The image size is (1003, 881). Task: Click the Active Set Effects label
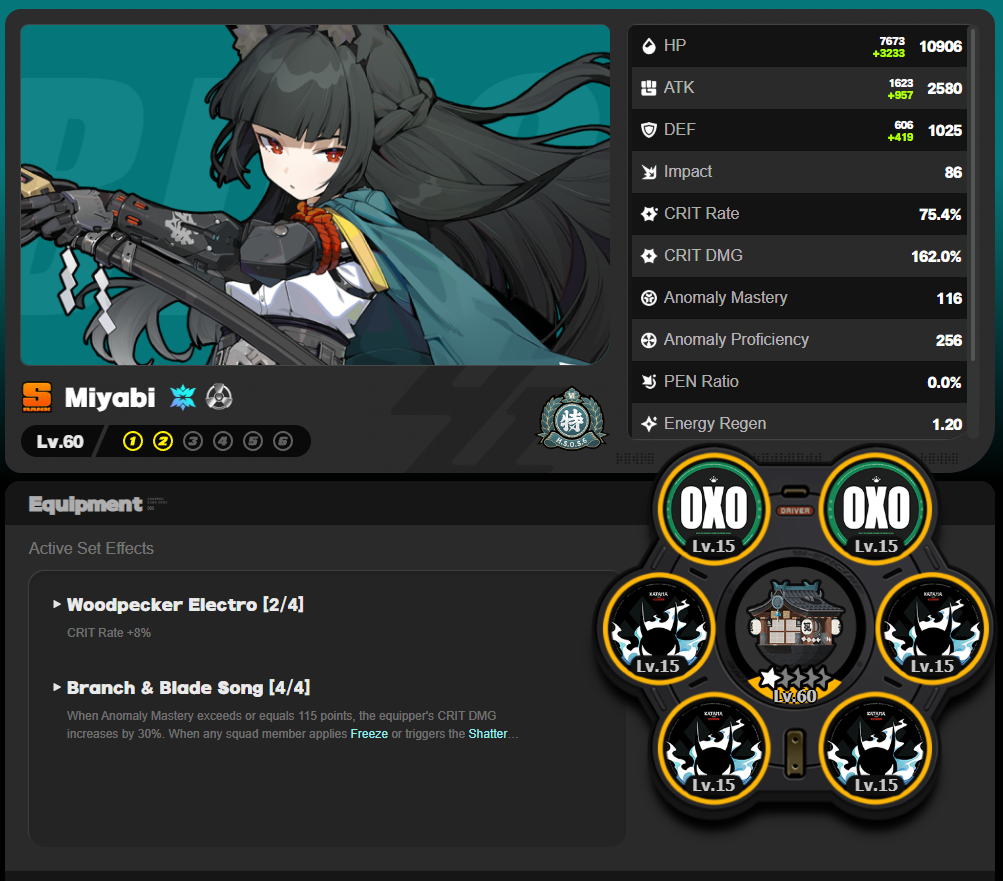[x=91, y=548]
